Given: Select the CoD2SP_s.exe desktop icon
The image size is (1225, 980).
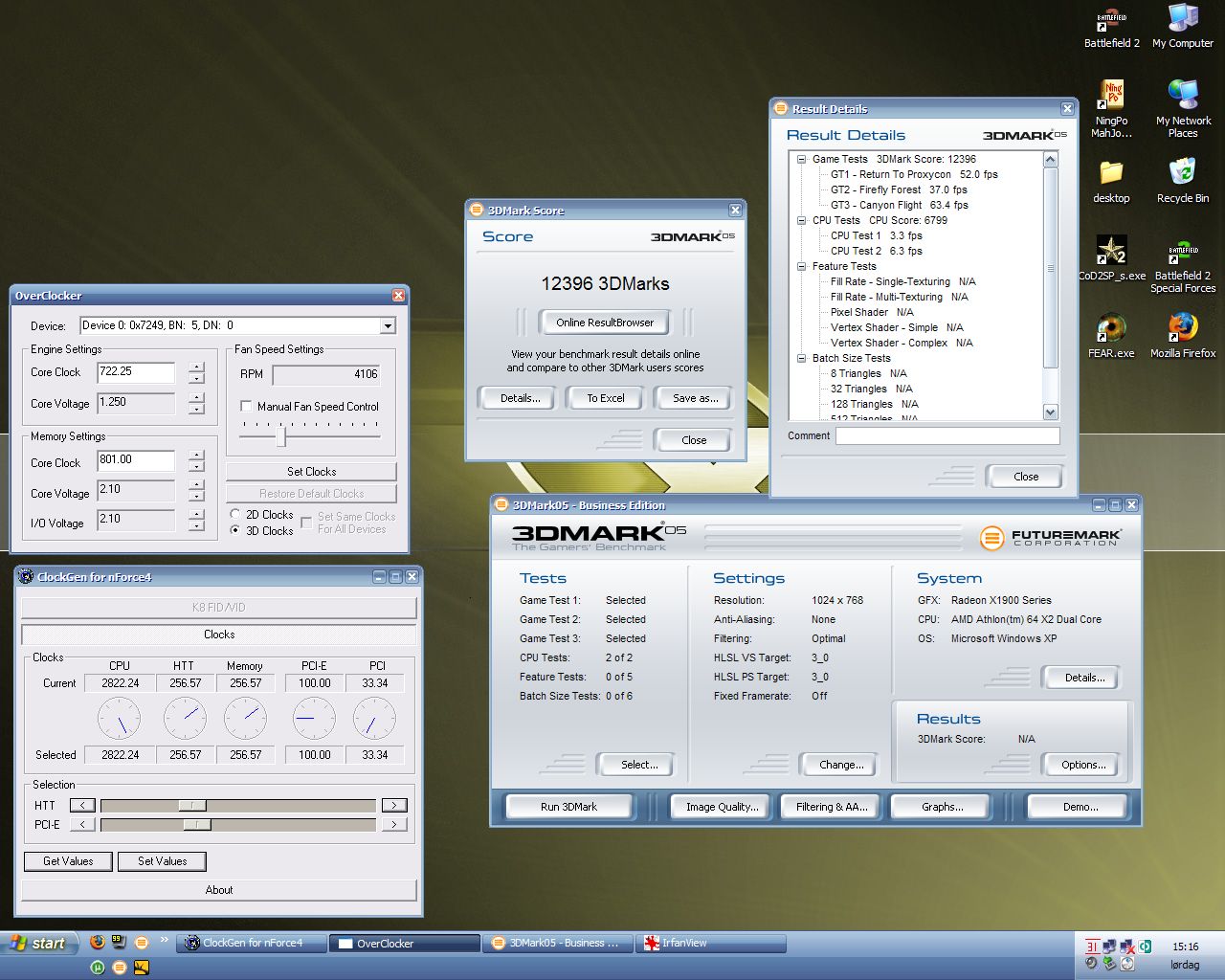Looking at the screenshot, I should pos(1111,258).
